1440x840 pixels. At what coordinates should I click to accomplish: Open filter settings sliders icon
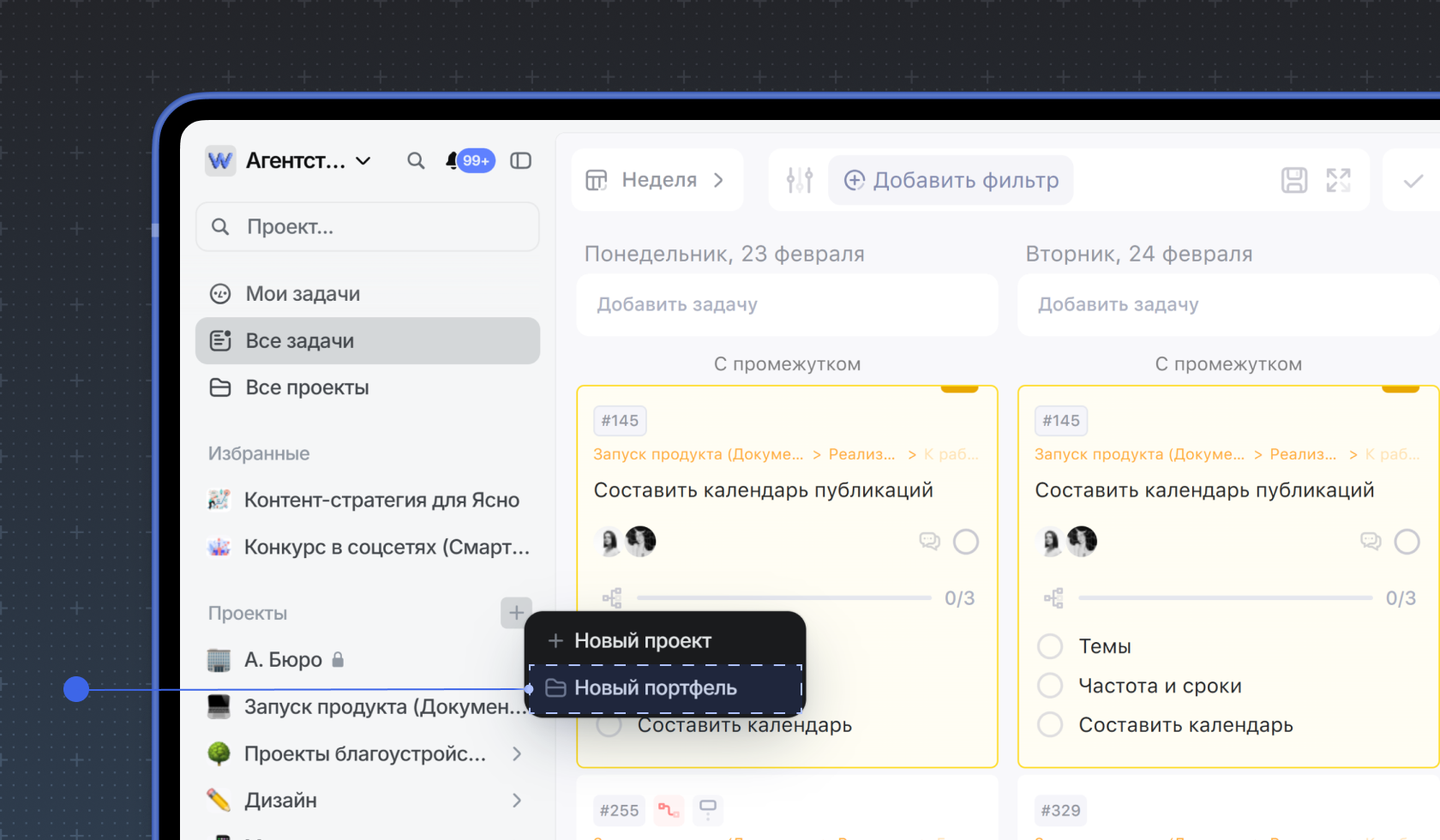[799, 180]
